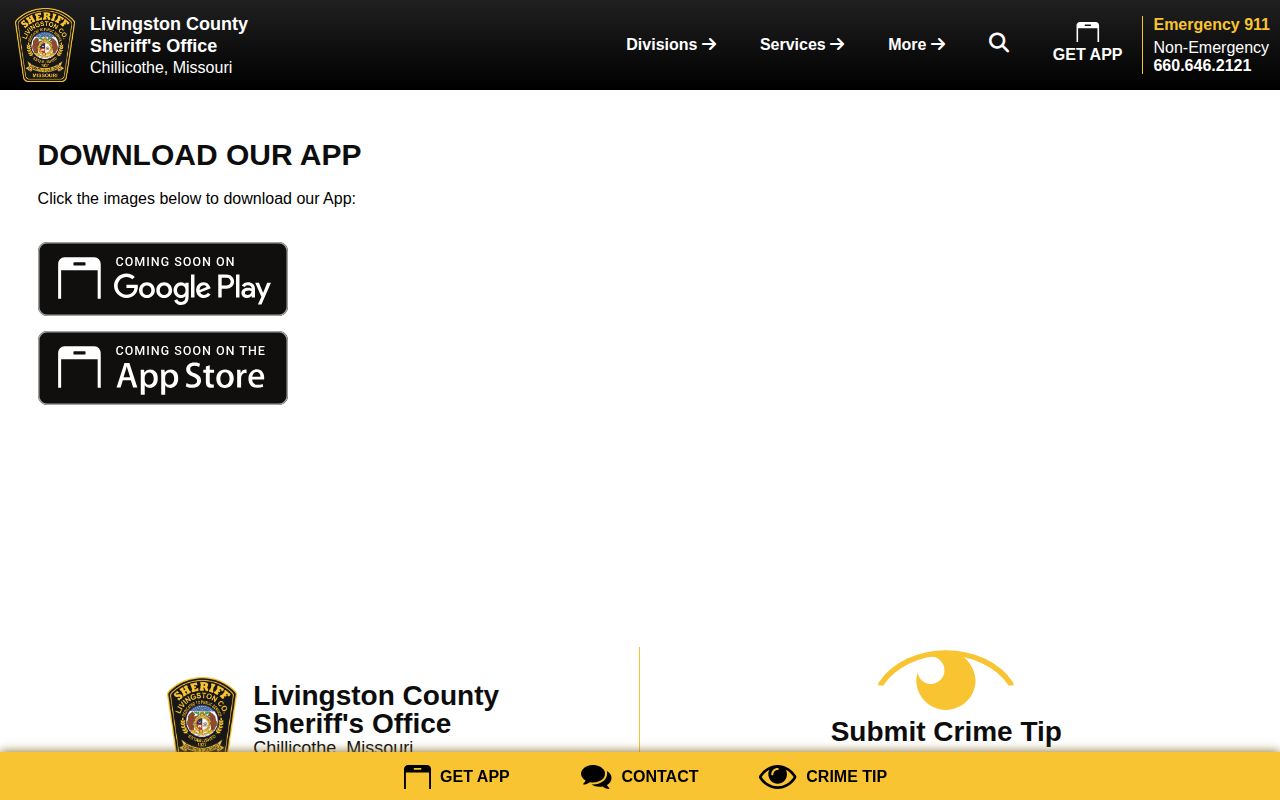Click 'Click the images below' instruction text
The width and height of the screenshot is (1280, 800).
(197, 199)
